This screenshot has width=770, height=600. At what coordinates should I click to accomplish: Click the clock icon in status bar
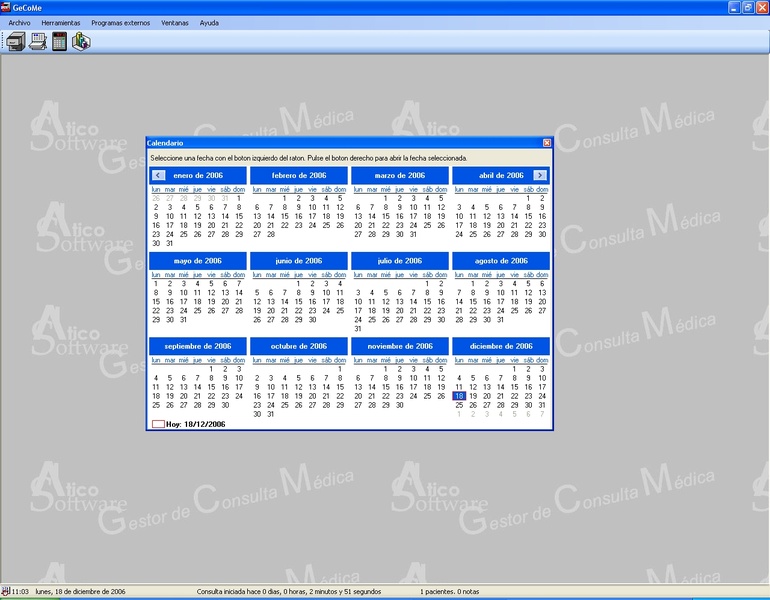coord(5,591)
